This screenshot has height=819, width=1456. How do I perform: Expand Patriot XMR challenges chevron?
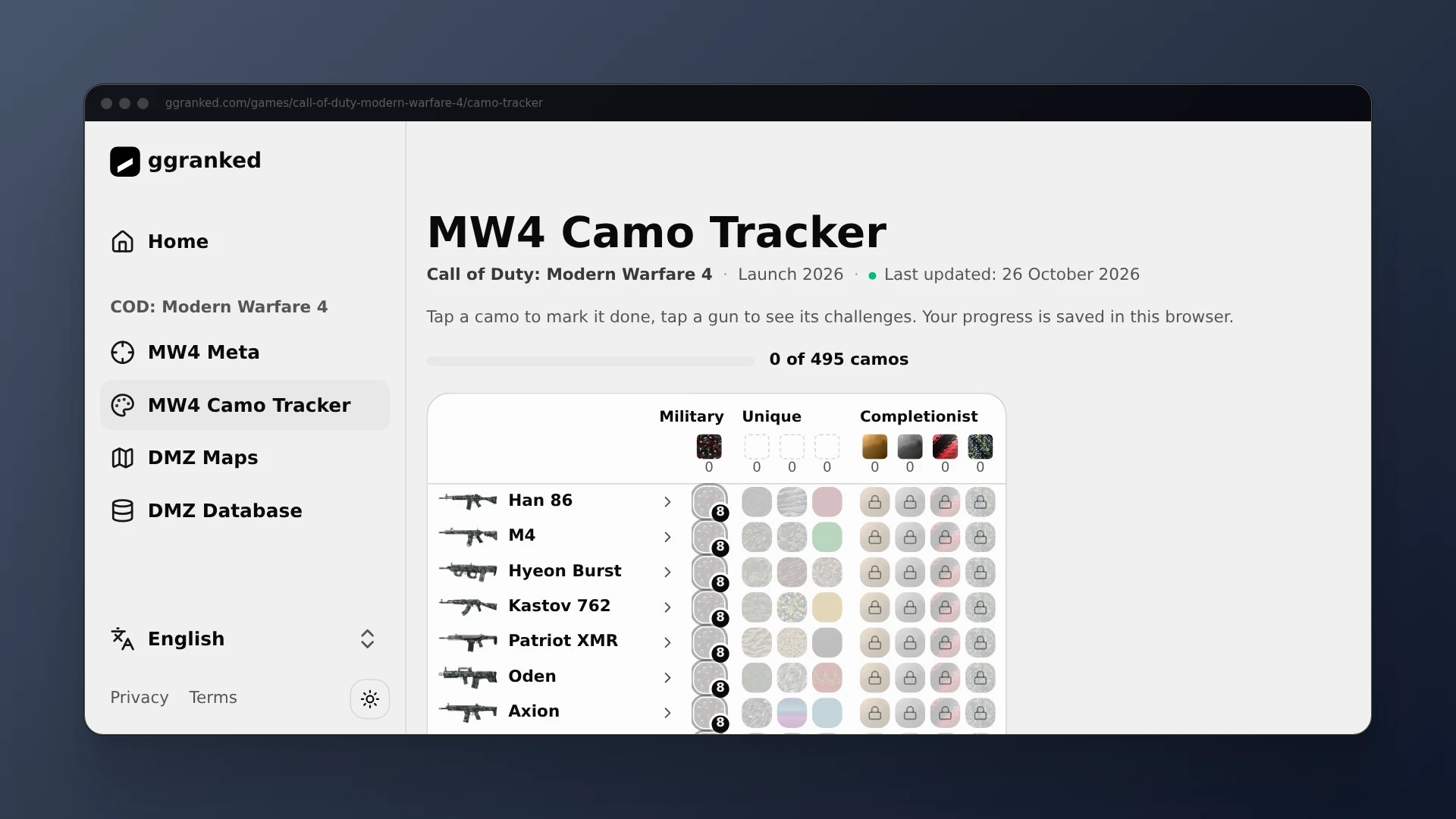[667, 642]
